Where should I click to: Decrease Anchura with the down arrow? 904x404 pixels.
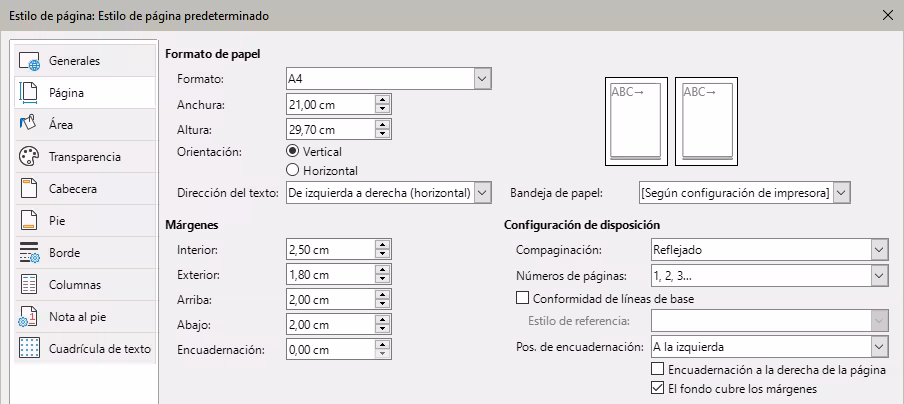382,110
